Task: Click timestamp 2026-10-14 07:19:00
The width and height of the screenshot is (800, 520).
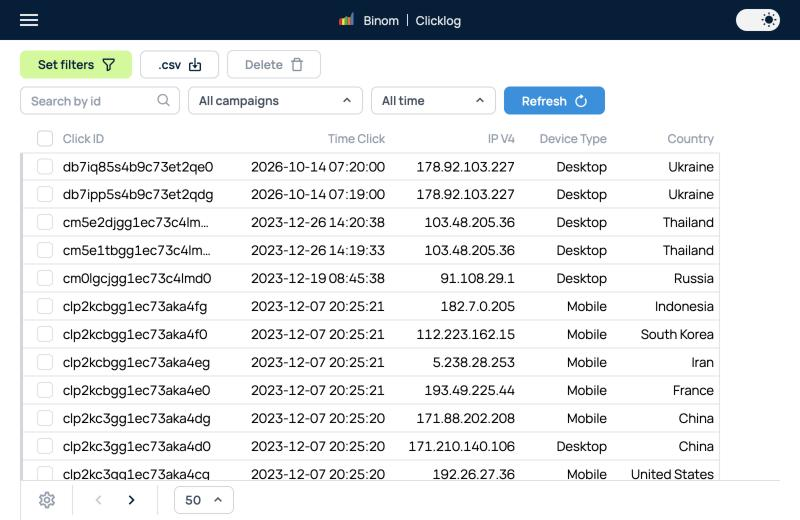Action: [x=318, y=194]
